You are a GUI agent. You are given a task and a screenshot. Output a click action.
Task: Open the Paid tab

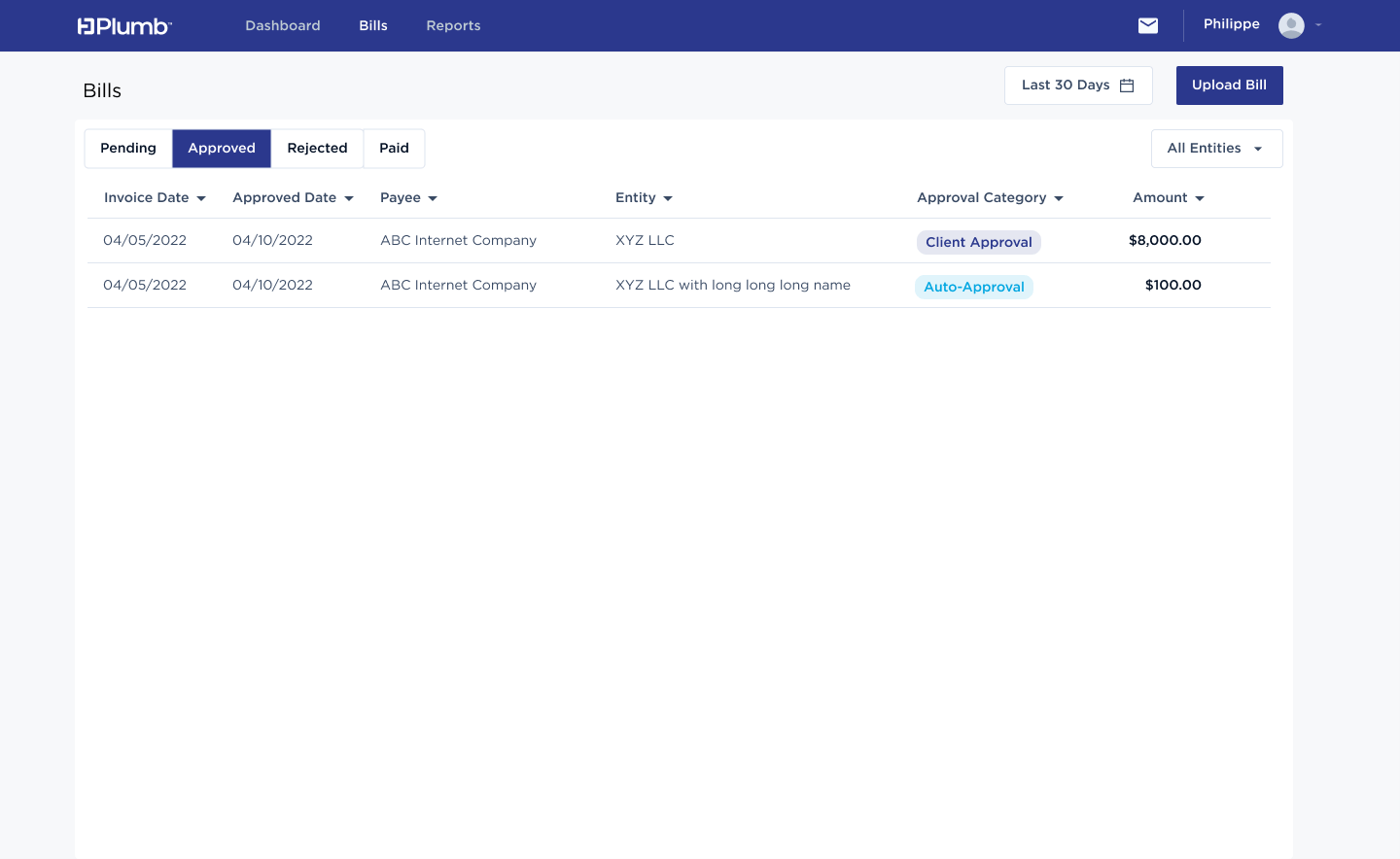(394, 149)
